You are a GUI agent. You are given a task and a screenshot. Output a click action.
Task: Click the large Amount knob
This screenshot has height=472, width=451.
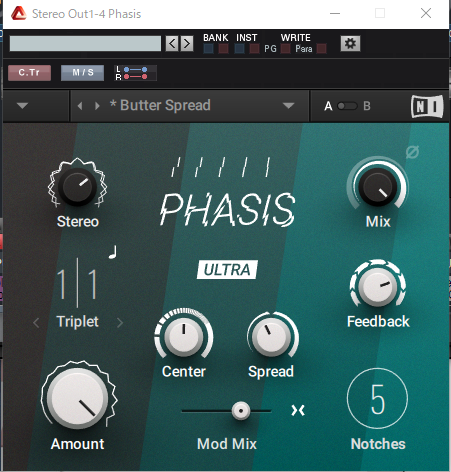[77, 399]
